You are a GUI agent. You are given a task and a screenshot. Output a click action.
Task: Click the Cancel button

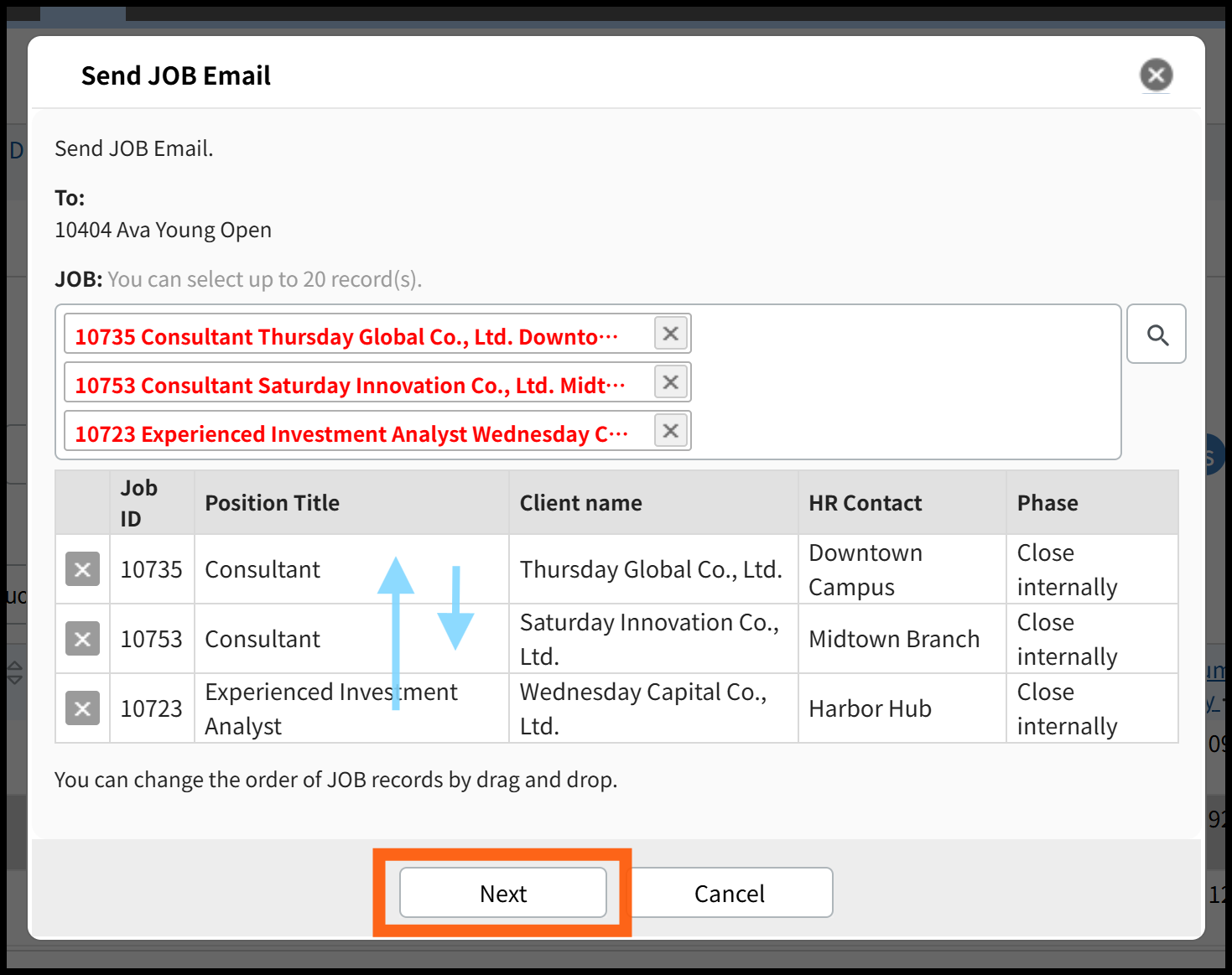pos(729,893)
